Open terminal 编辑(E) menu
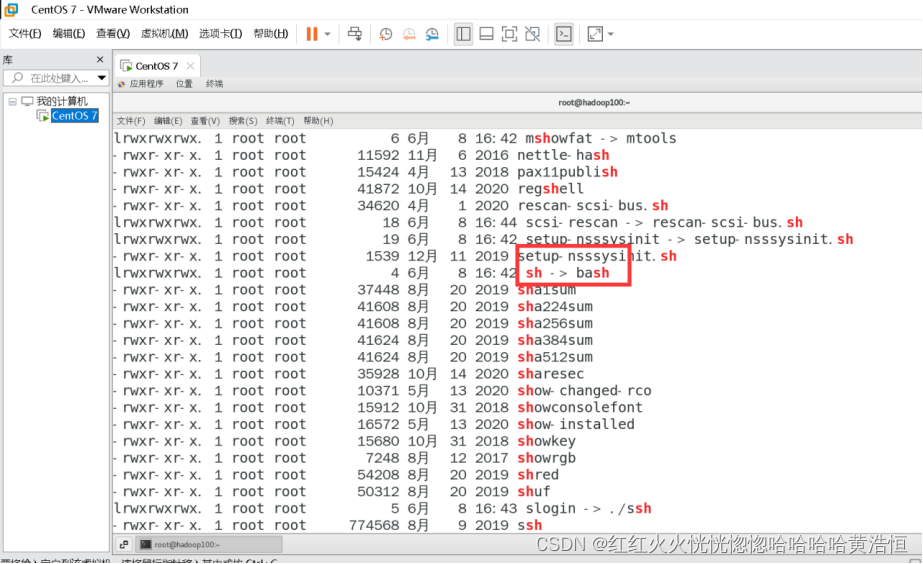This screenshot has width=923, height=564. [168, 121]
